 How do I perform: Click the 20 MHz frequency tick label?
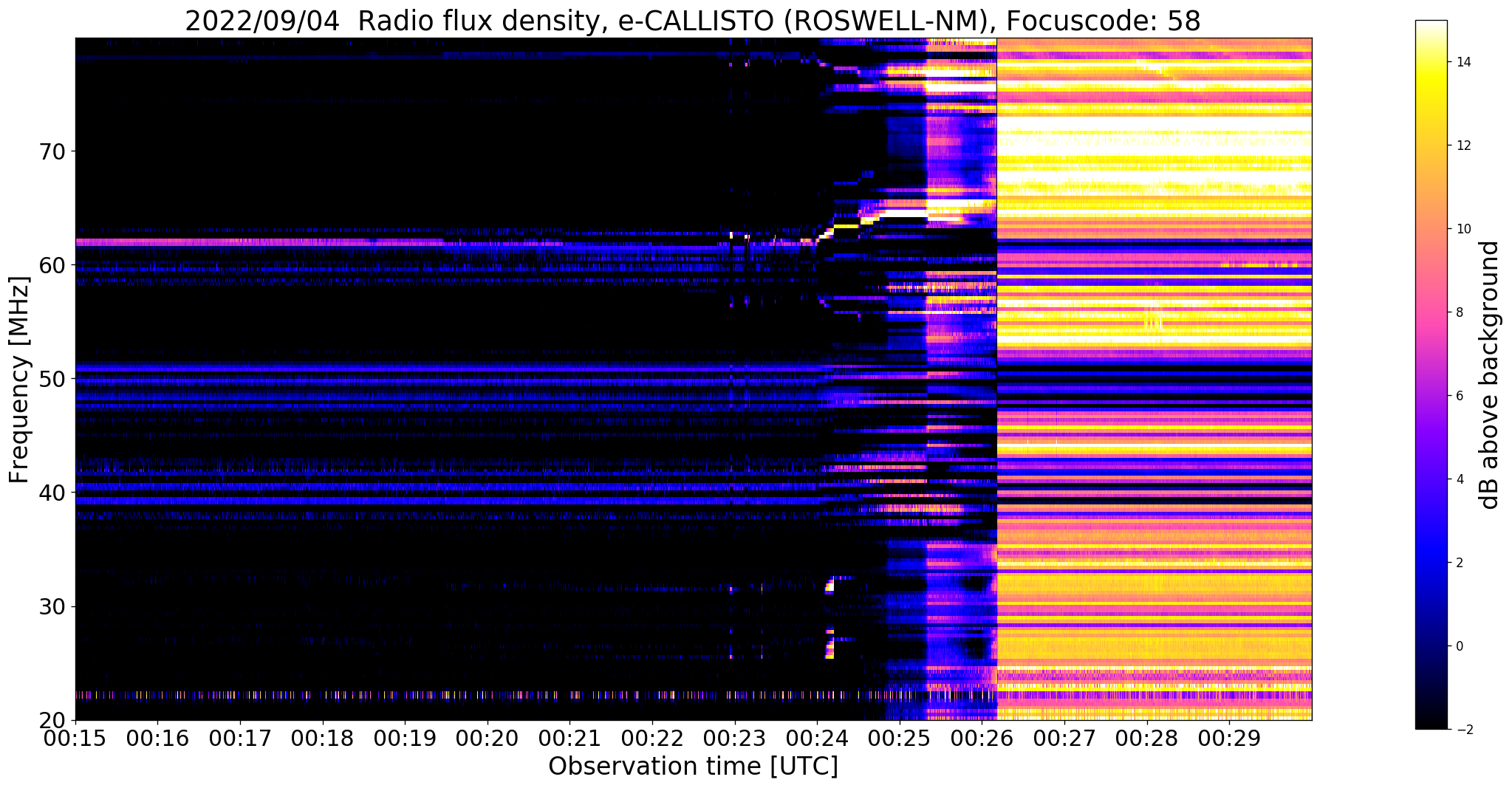[52, 721]
